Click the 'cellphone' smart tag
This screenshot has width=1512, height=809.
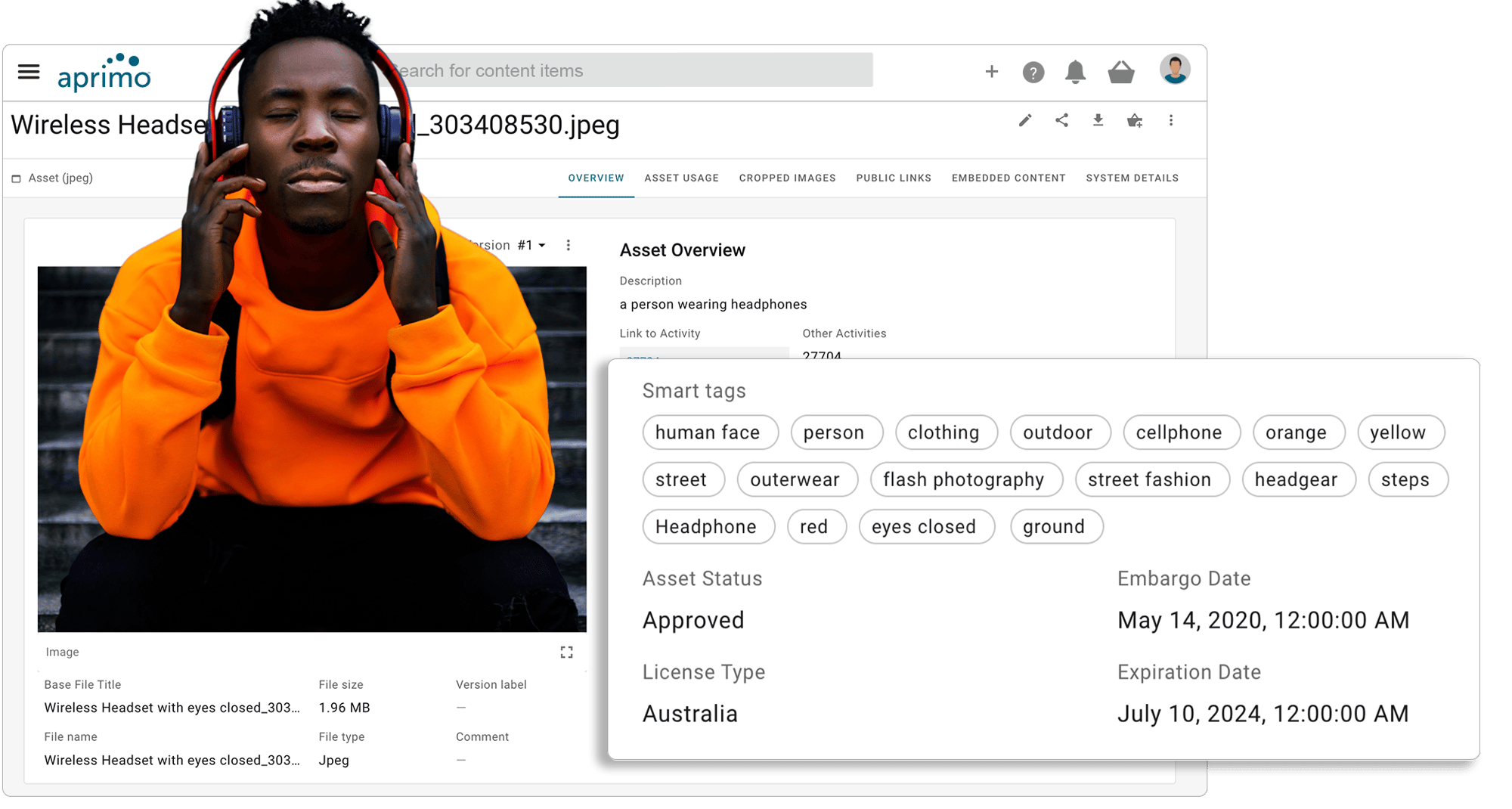point(1181,432)
